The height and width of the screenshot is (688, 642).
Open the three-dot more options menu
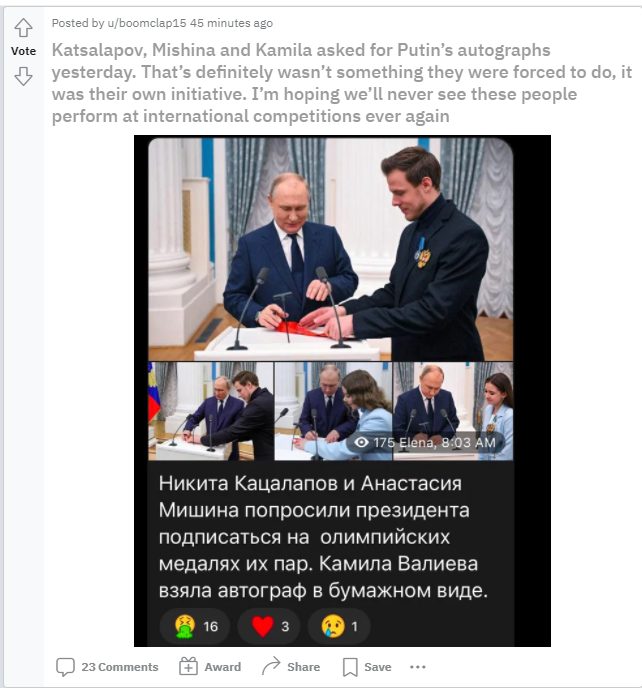coord(417,667)
